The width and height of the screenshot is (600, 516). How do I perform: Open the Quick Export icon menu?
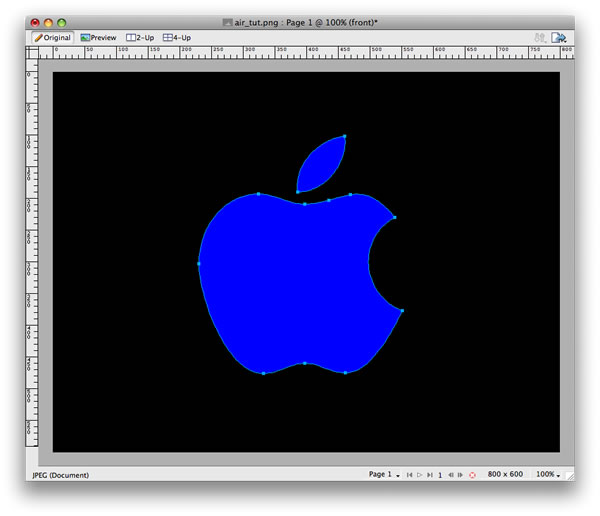point(558,38)
